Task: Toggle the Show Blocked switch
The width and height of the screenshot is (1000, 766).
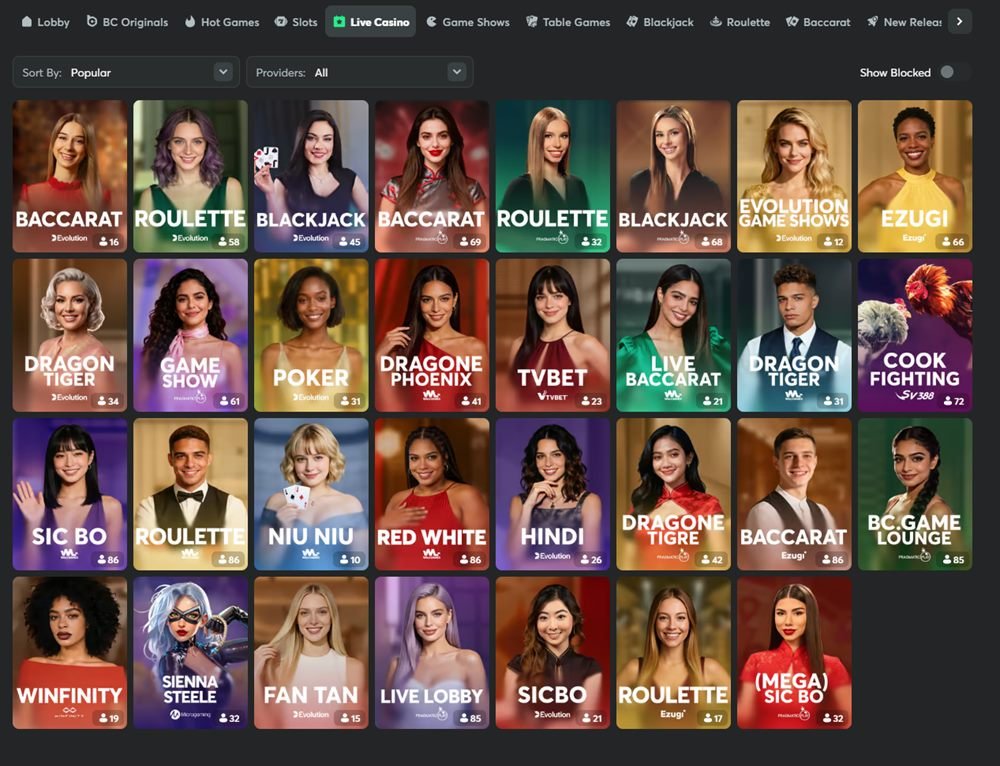Action: pyautogui.click(x=953, y=72)
